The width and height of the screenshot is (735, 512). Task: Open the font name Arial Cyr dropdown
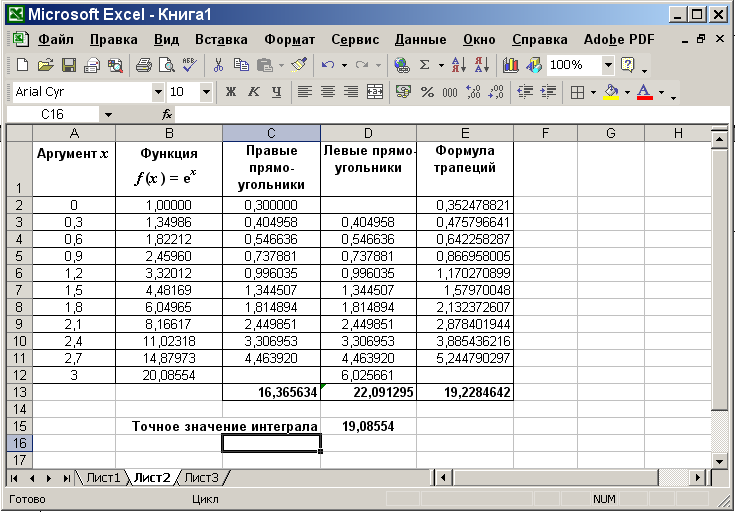coord(158,92)
